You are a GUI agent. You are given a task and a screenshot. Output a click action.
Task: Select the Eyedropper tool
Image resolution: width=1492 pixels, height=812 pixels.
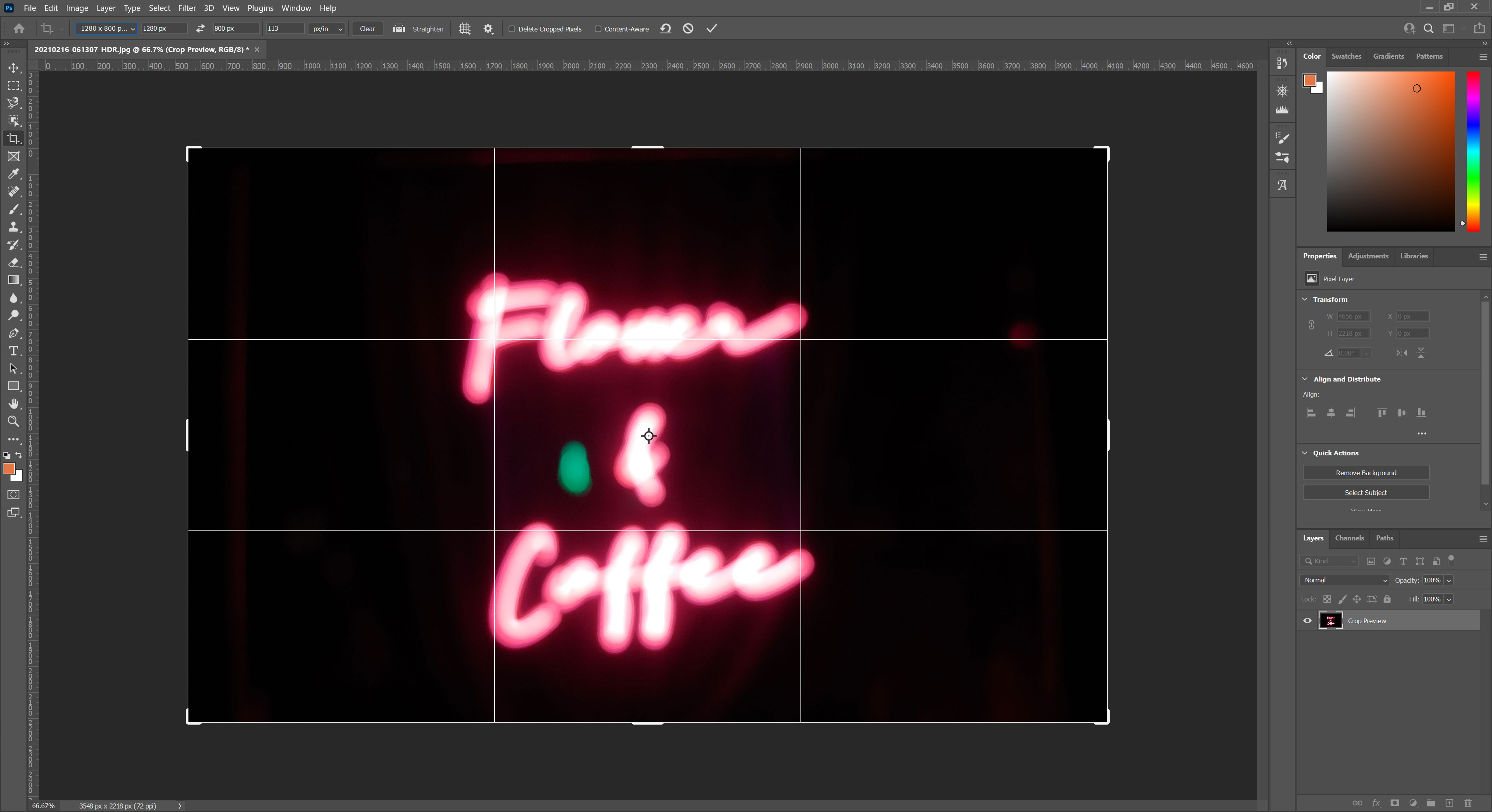13,174
